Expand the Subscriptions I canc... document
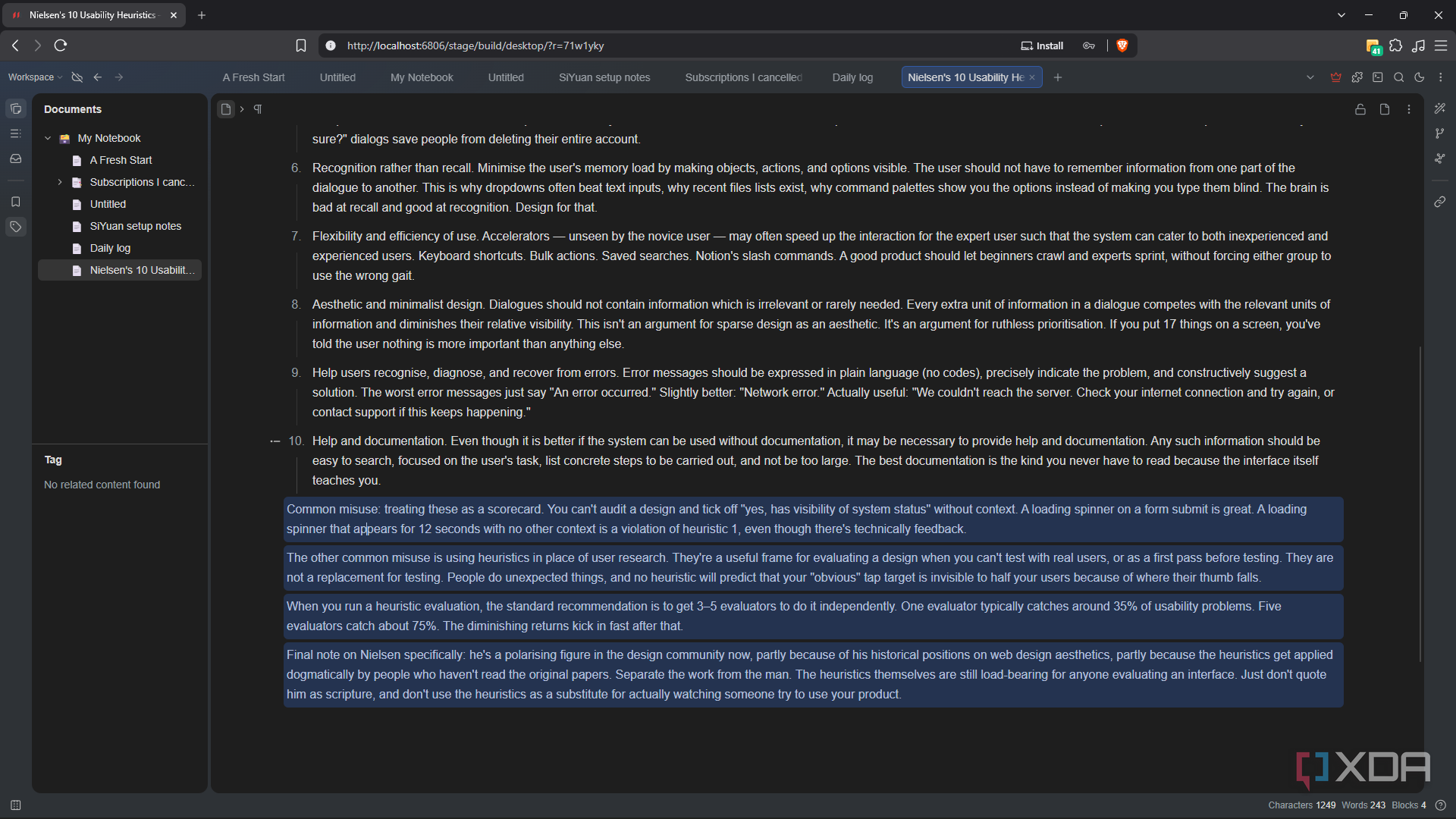This screenshot has height=819, width=1456. coord(60,182)
